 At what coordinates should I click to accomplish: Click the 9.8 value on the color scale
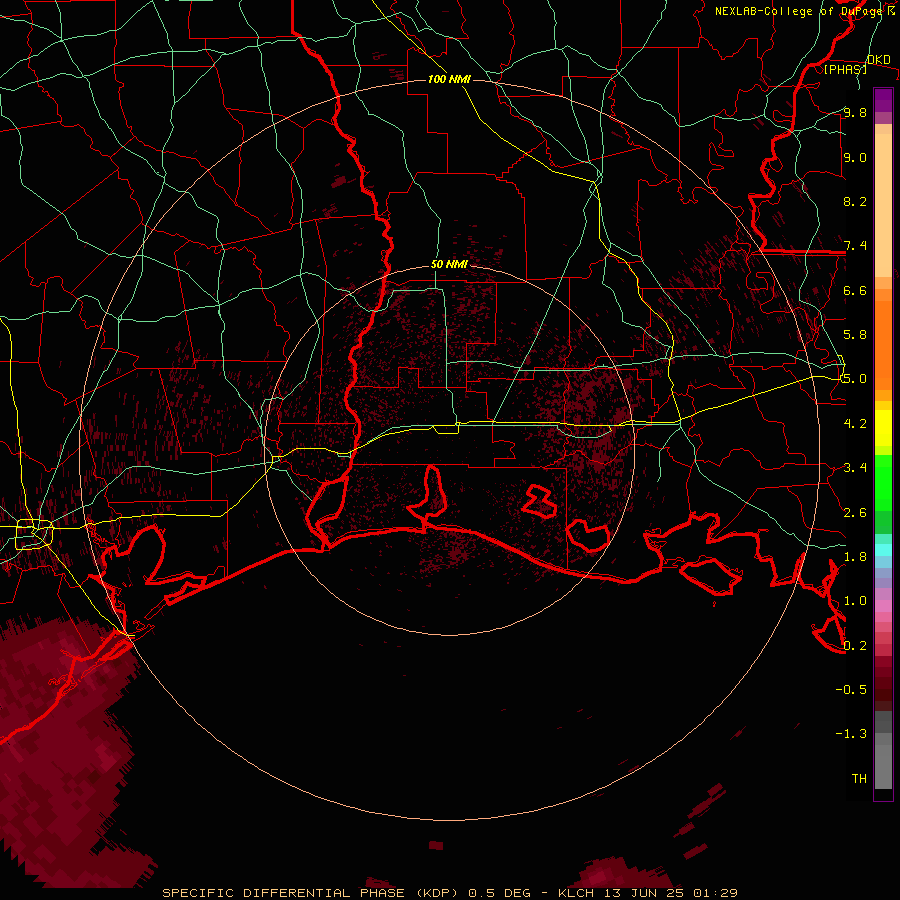[855, 112]
